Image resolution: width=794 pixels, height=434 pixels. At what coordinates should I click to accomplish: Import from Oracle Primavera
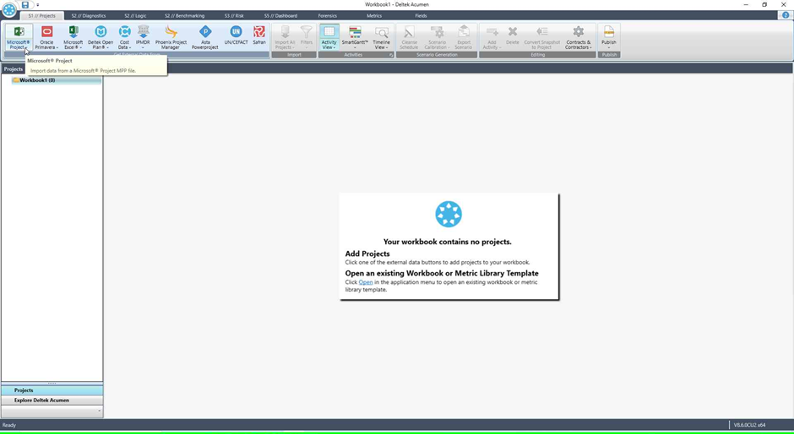click(47, 37)
